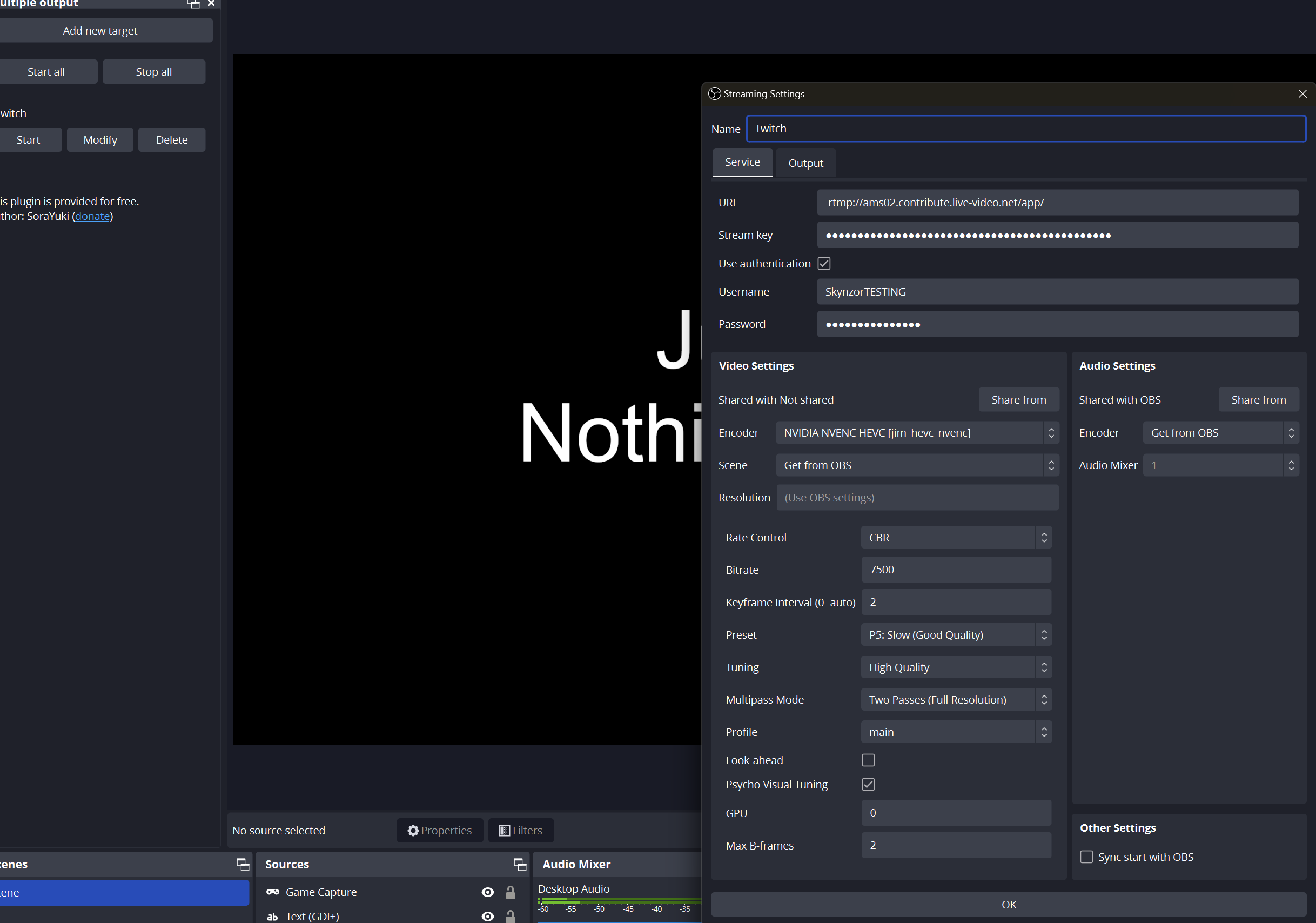Click the Game Capture gamepad icon in Sources
Viewport: 1316px width, 923px height.
(272, 892)
